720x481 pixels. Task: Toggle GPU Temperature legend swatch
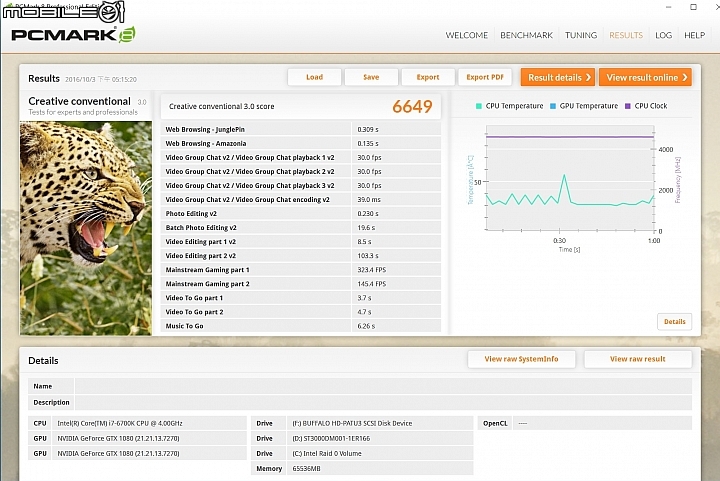[x=553, y=106]
